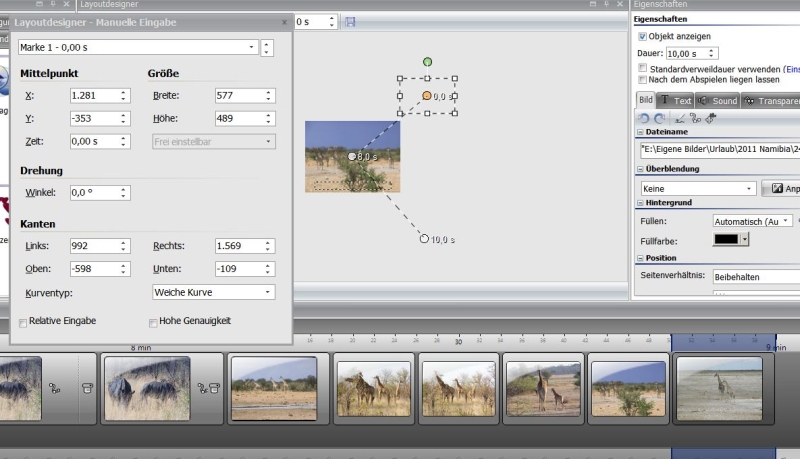Click the Anpassen button next to Überblendung
This screenshot has height=459, width=800.
pos(782,188)
